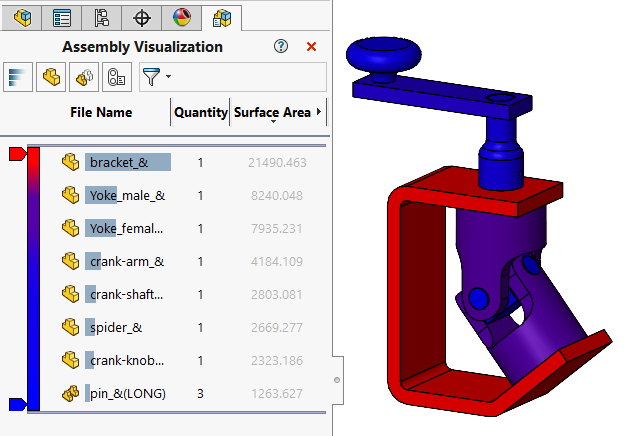
Task: Click the crank-shaft part icon
Action: [71, 294]
